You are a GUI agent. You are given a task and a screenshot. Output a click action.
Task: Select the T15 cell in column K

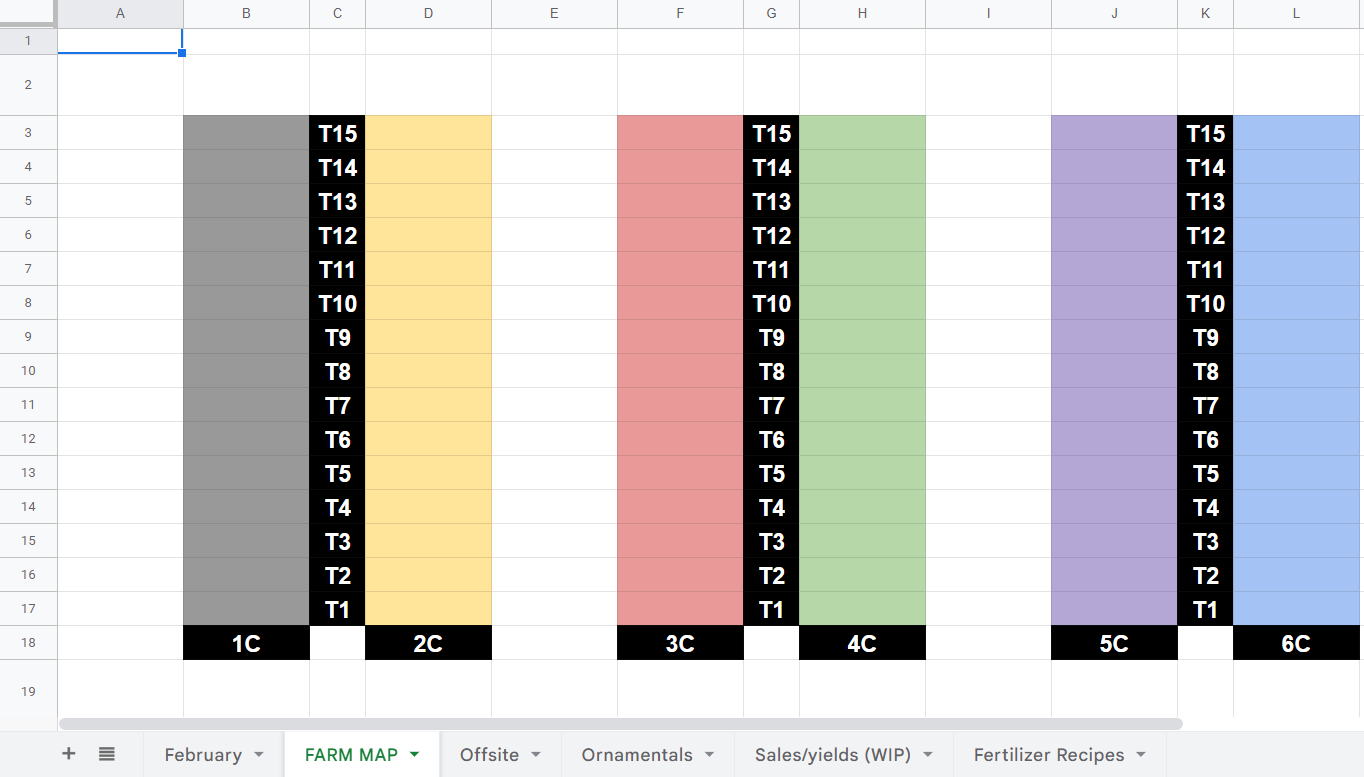[1205, 133]
